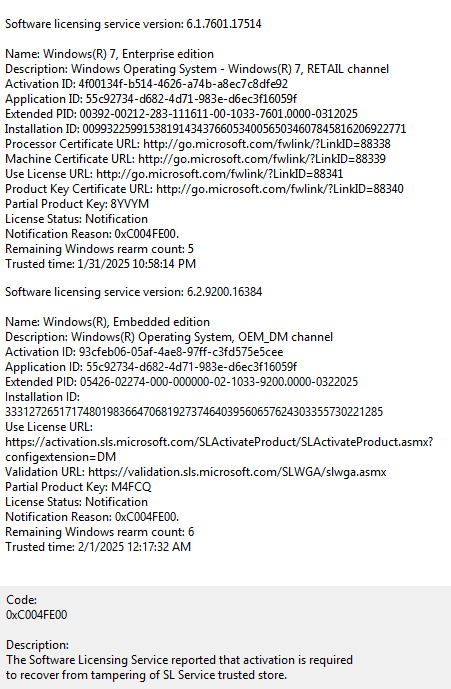Click the Partial Product Key M4FCQ text
This screenshot has width=451, height=689.
[131, 487]
